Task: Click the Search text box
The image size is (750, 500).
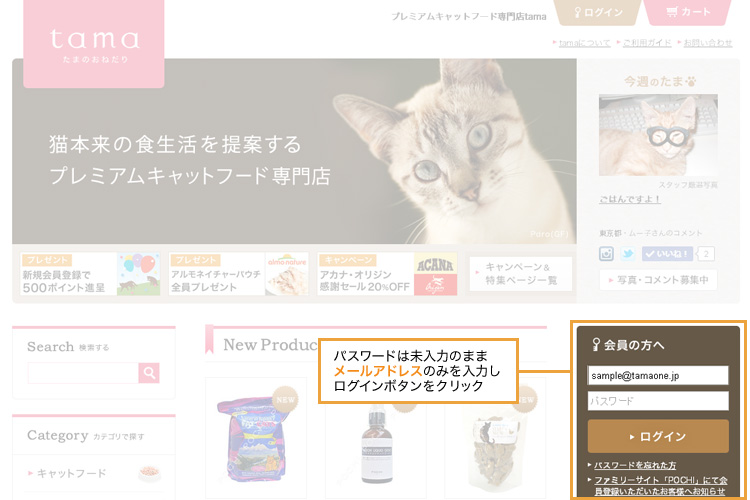Action: [83, 373]
